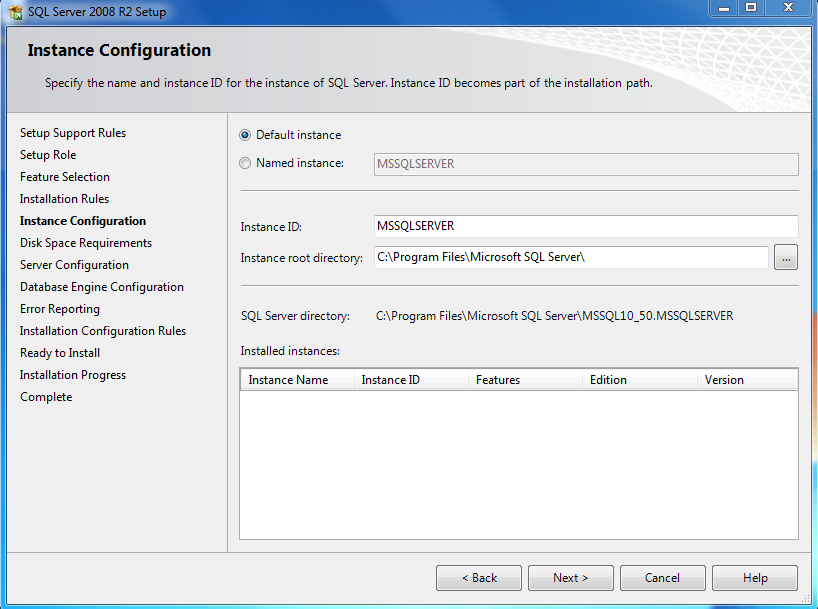Cancel the SQL Server setup

[x=663, y=578]
